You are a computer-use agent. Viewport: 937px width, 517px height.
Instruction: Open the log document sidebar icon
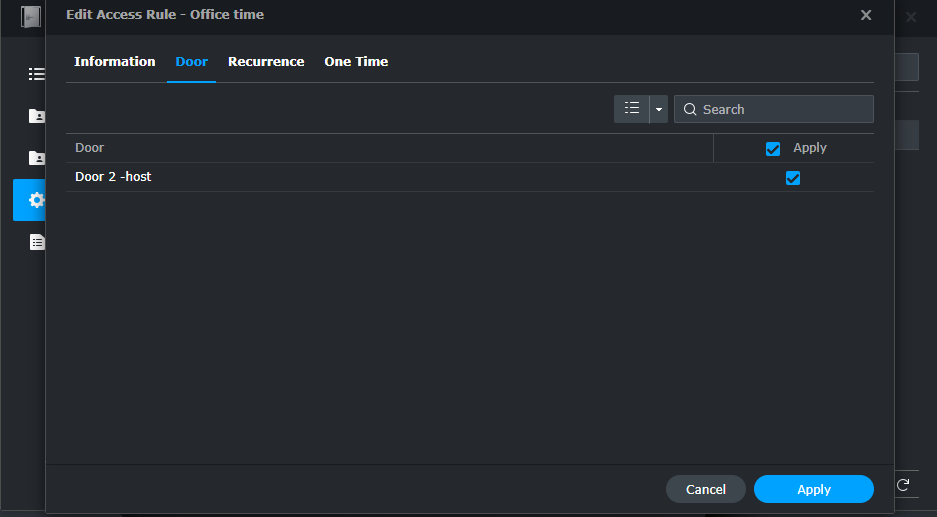37,242
